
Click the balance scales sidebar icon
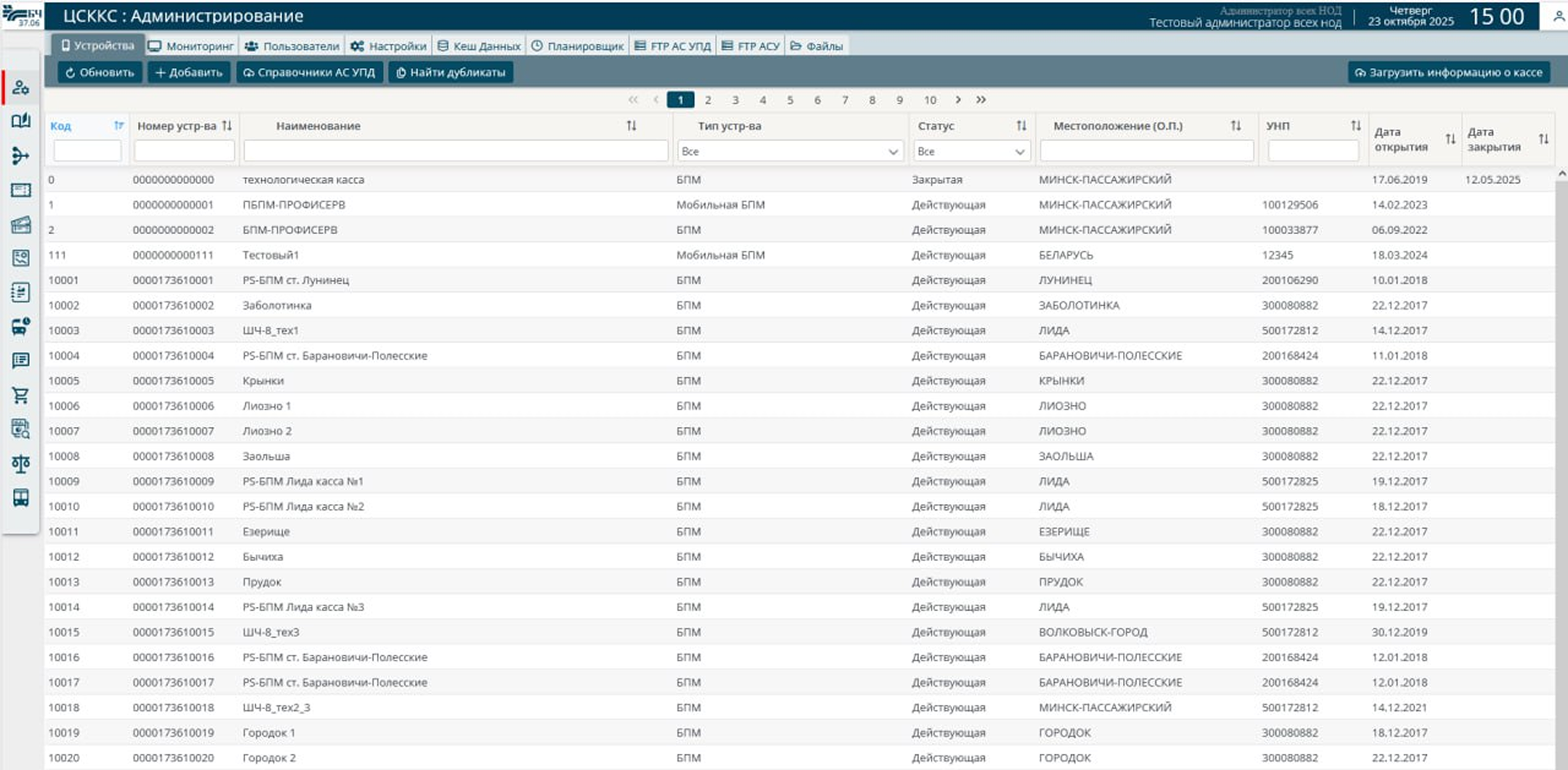[x=20, y=463]
